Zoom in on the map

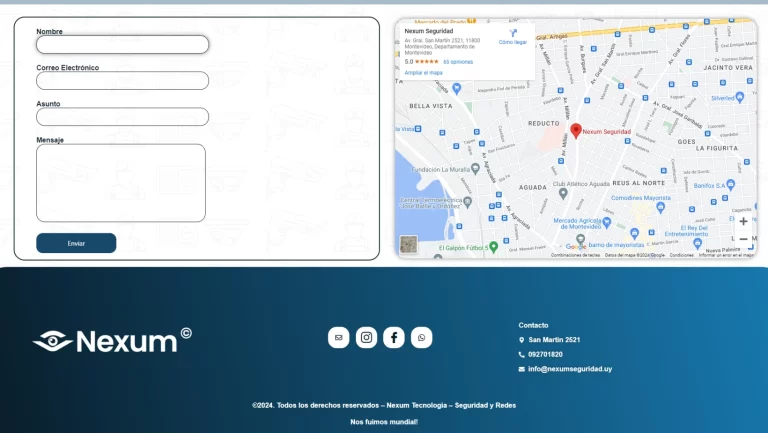[x=743, y=221]
